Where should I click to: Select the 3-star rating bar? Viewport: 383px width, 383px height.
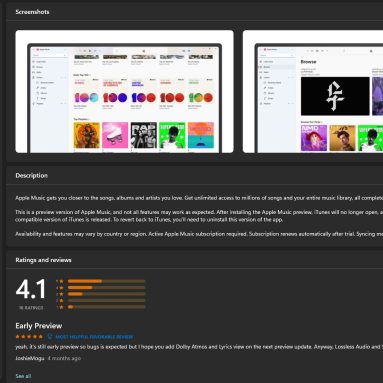(x=106, y=294)
